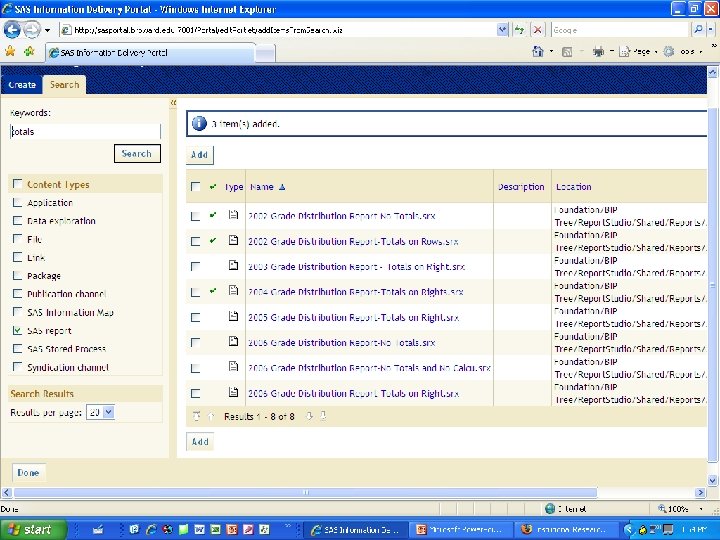
Task: Select the SAS Information Delivery Portal browser tab
Action: pos(151,53)
